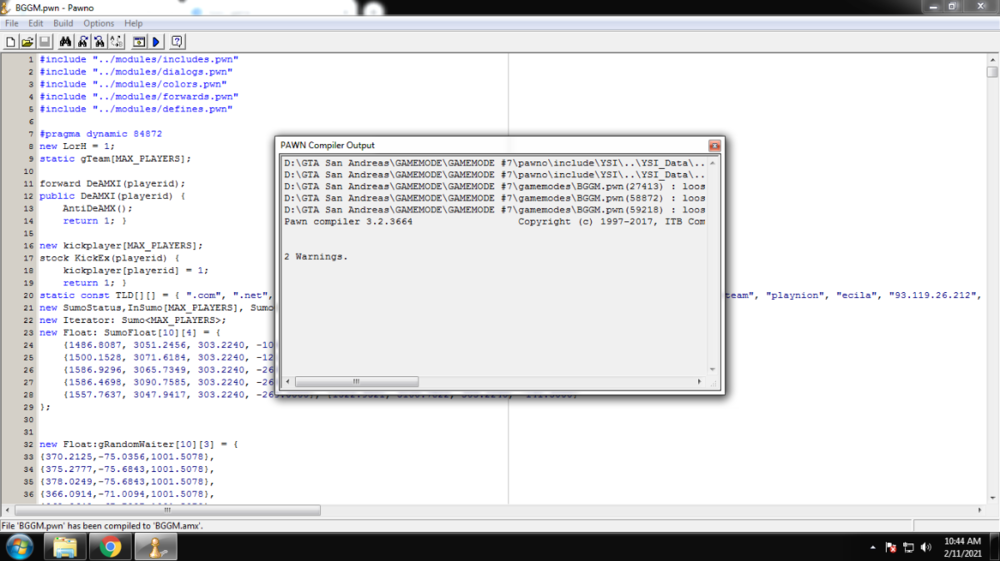1000x561 pixels.
Task: Open the Help question mark icon
Action: pos(177,42)
